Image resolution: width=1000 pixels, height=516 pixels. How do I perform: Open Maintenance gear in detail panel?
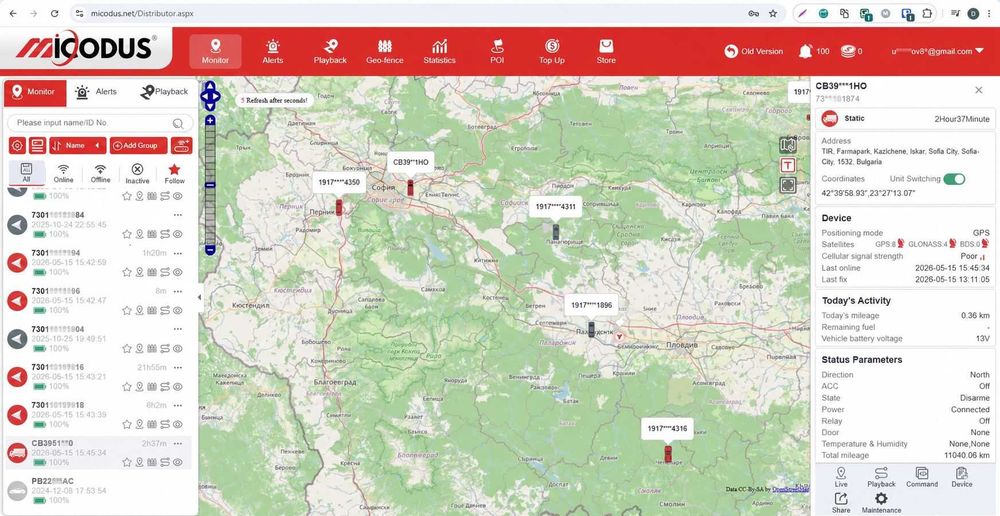pyautogui.click(x=881, y=503)
